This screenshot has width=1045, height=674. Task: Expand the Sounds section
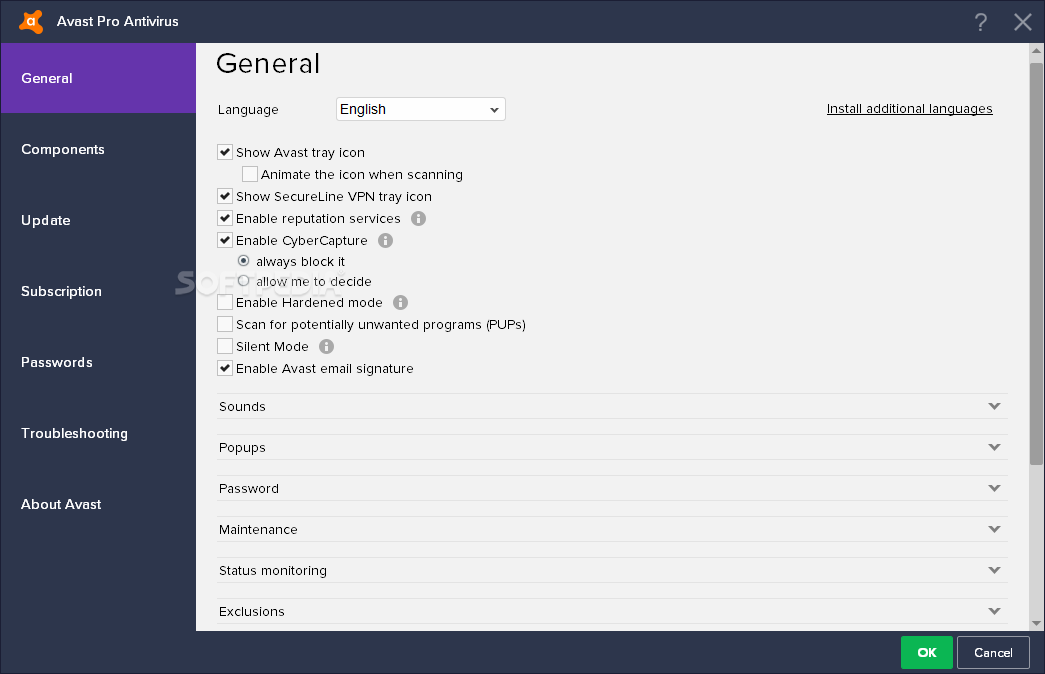click(611, 406)
